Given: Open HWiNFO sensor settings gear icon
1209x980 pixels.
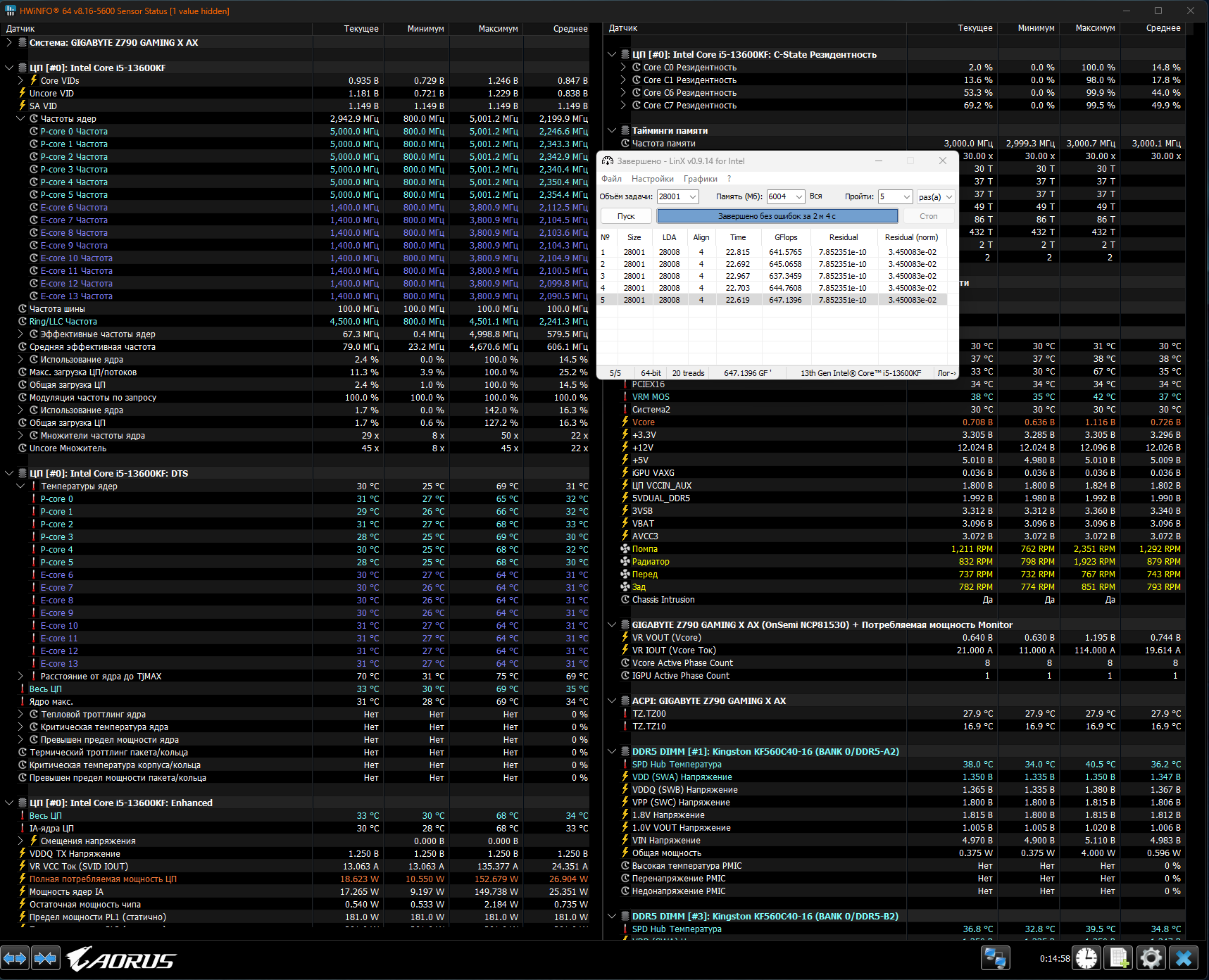Looking at the screenshot, I should pos(1151,958).
